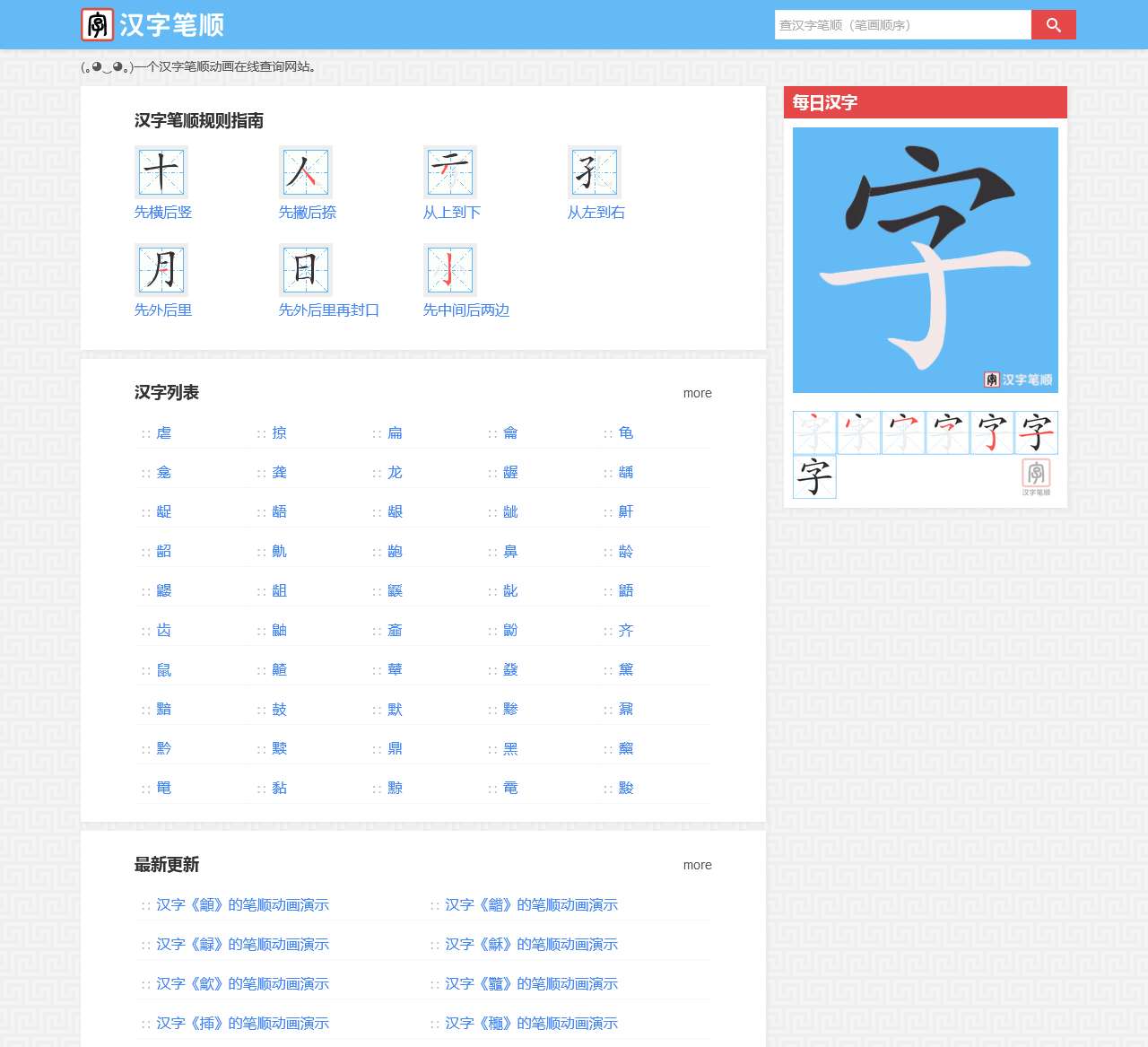Click the 小 character image above 先中间后两边
The image size is (1148, 1047).
point(449,270)
